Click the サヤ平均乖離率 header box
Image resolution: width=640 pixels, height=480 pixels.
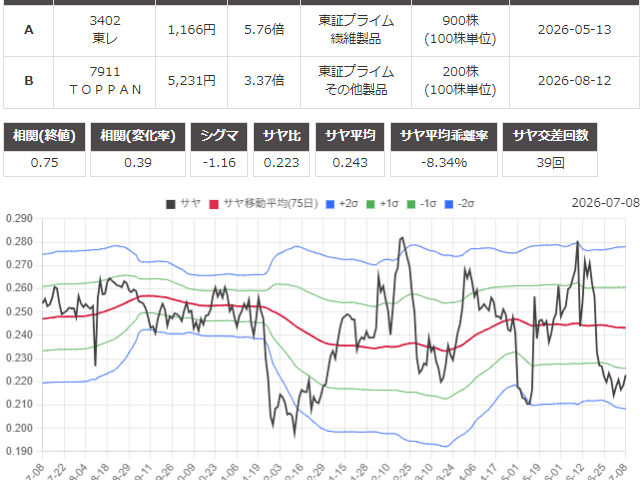tap(444, 136)
